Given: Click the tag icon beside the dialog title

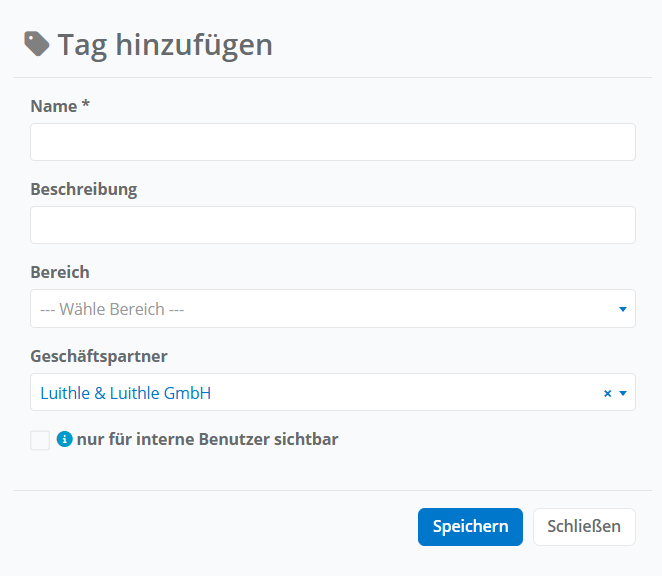Looking at the screenshot, I should pyautogui.click(x=37, y=43).
